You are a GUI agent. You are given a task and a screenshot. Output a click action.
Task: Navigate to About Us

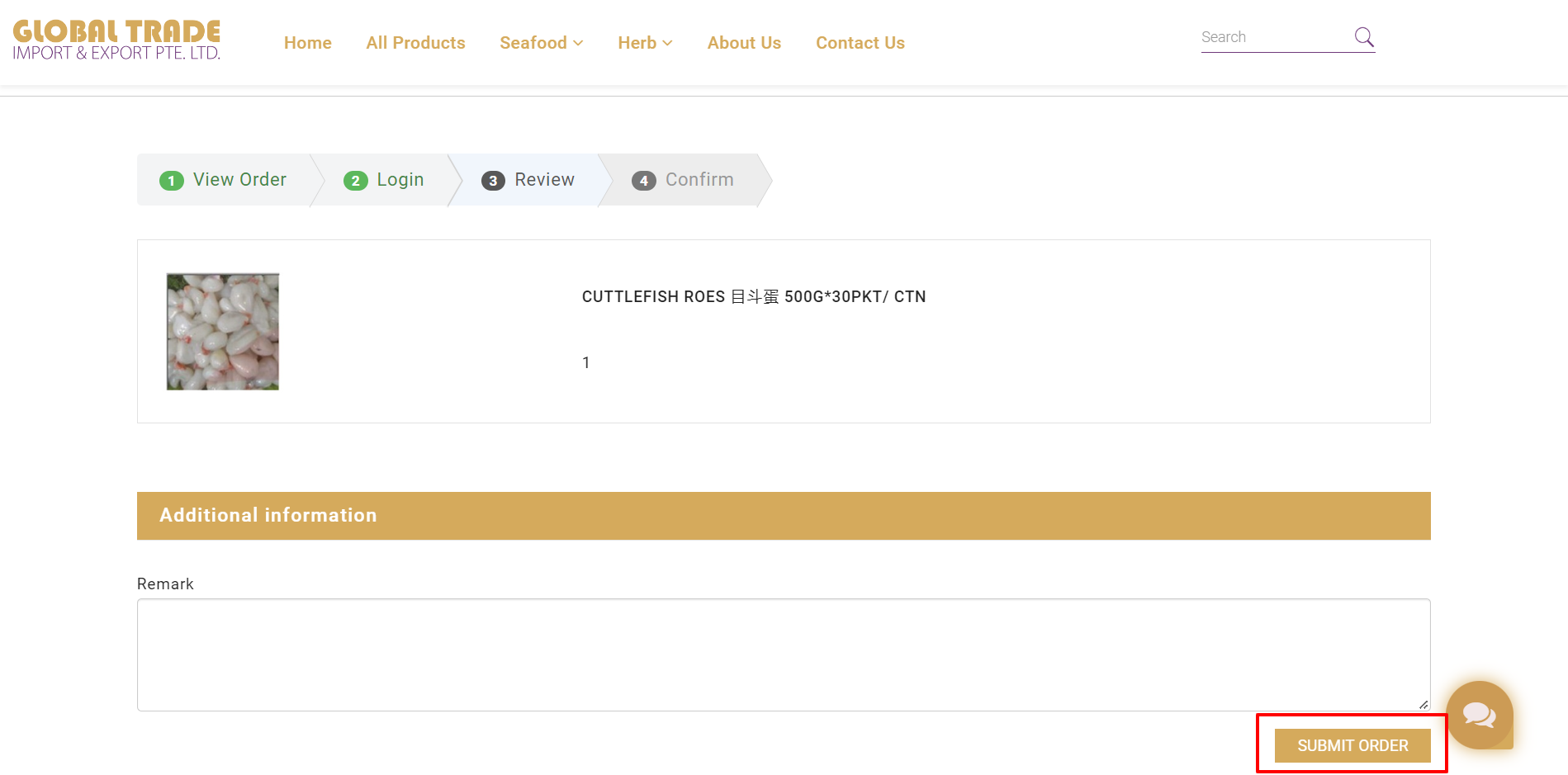[744, 43]
